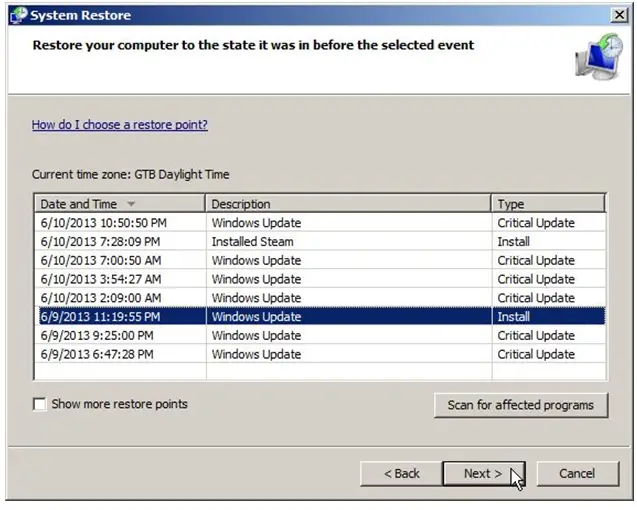This screenshot has width=637, height=510.
Task: Click Critical Update in the 10:50:50 PM row
Action: click(536, 223)
